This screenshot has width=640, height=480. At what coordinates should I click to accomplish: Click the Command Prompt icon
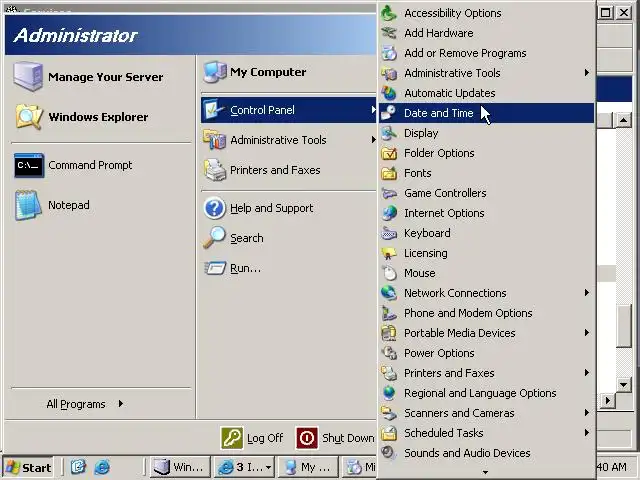coord(29,165)
